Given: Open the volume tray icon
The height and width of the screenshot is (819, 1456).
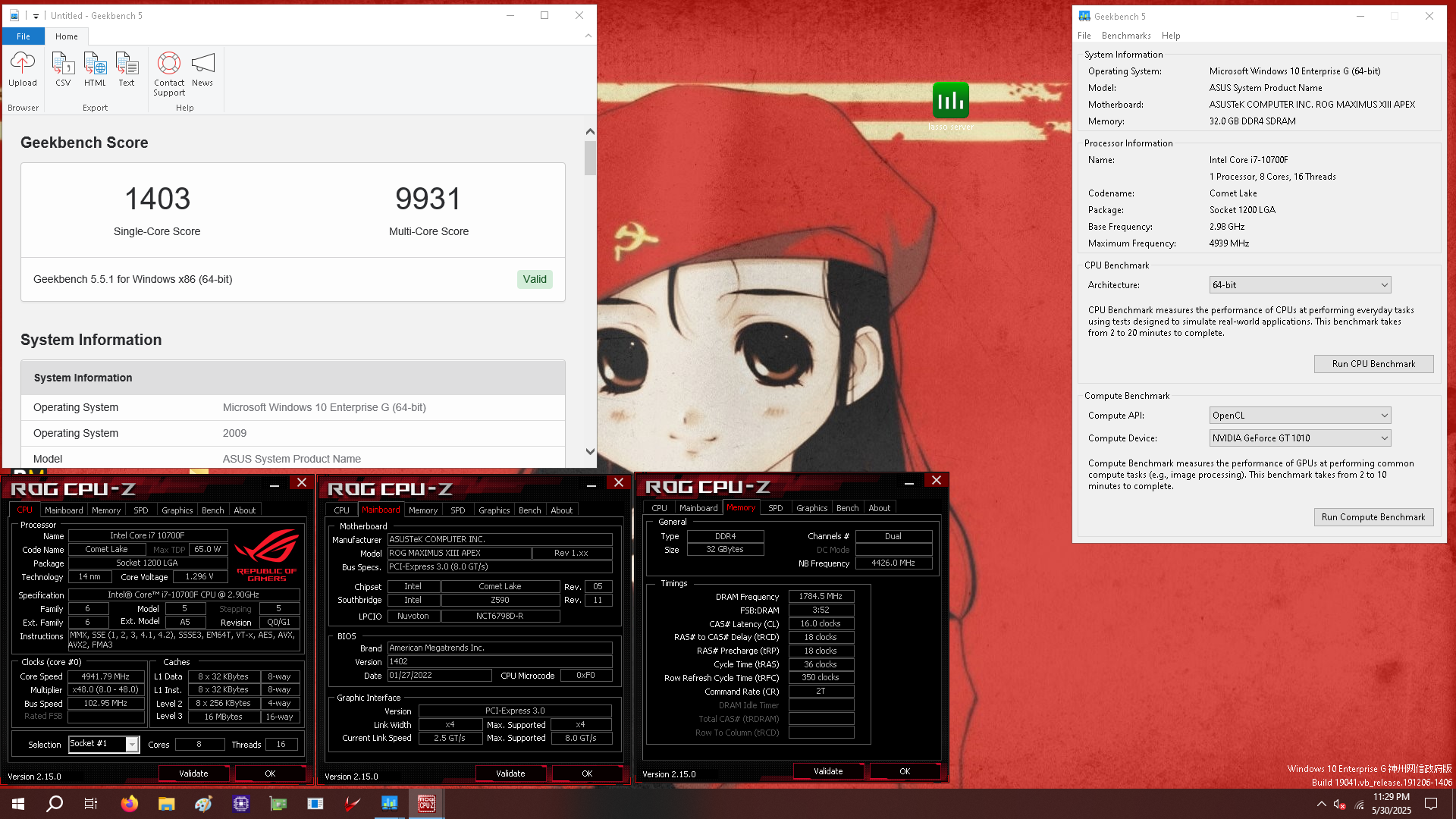Looking at the screenshot, I should (1340, 805).
